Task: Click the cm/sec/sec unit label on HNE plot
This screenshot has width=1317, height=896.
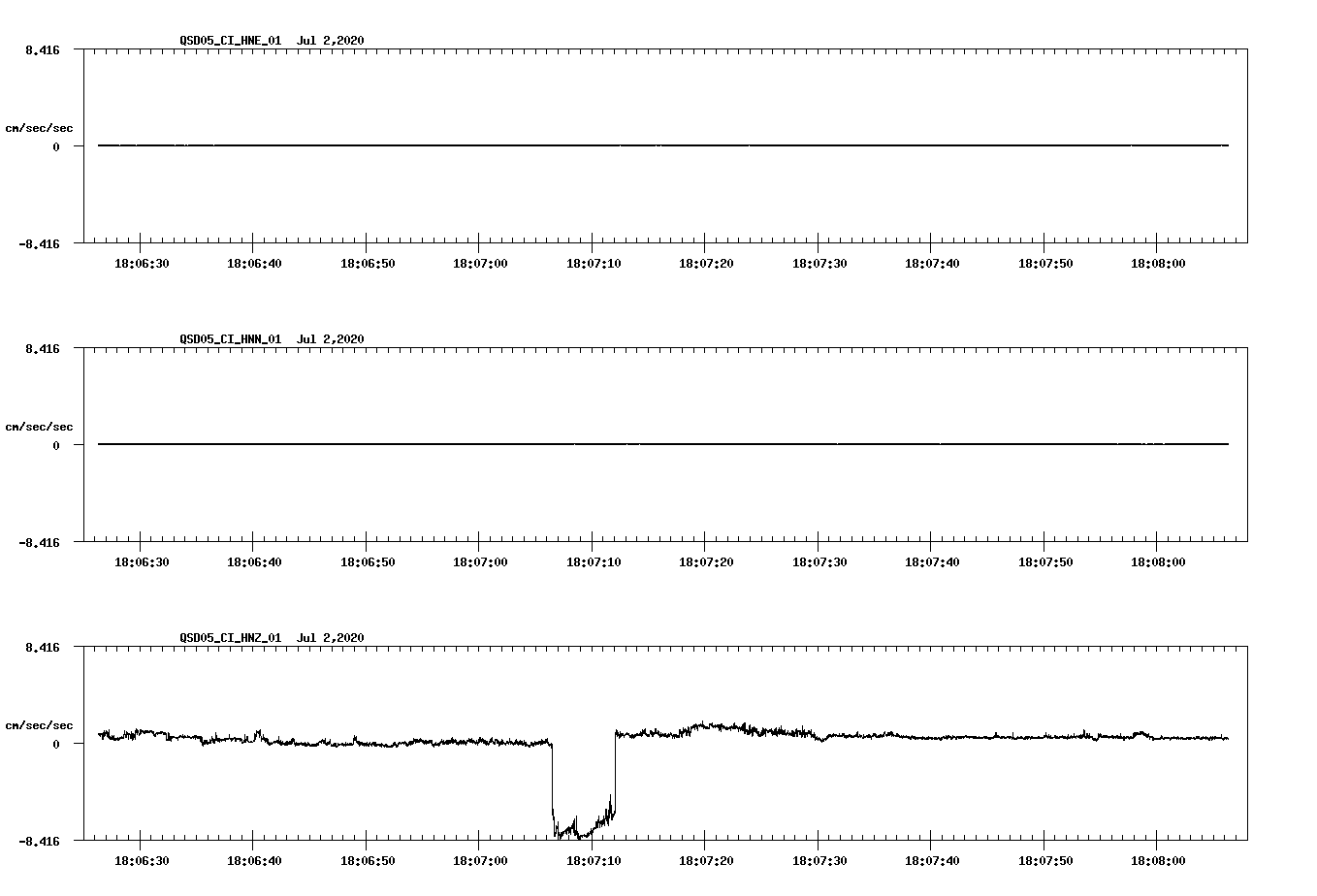Action: pyautogui.click(x=39, y=129)
